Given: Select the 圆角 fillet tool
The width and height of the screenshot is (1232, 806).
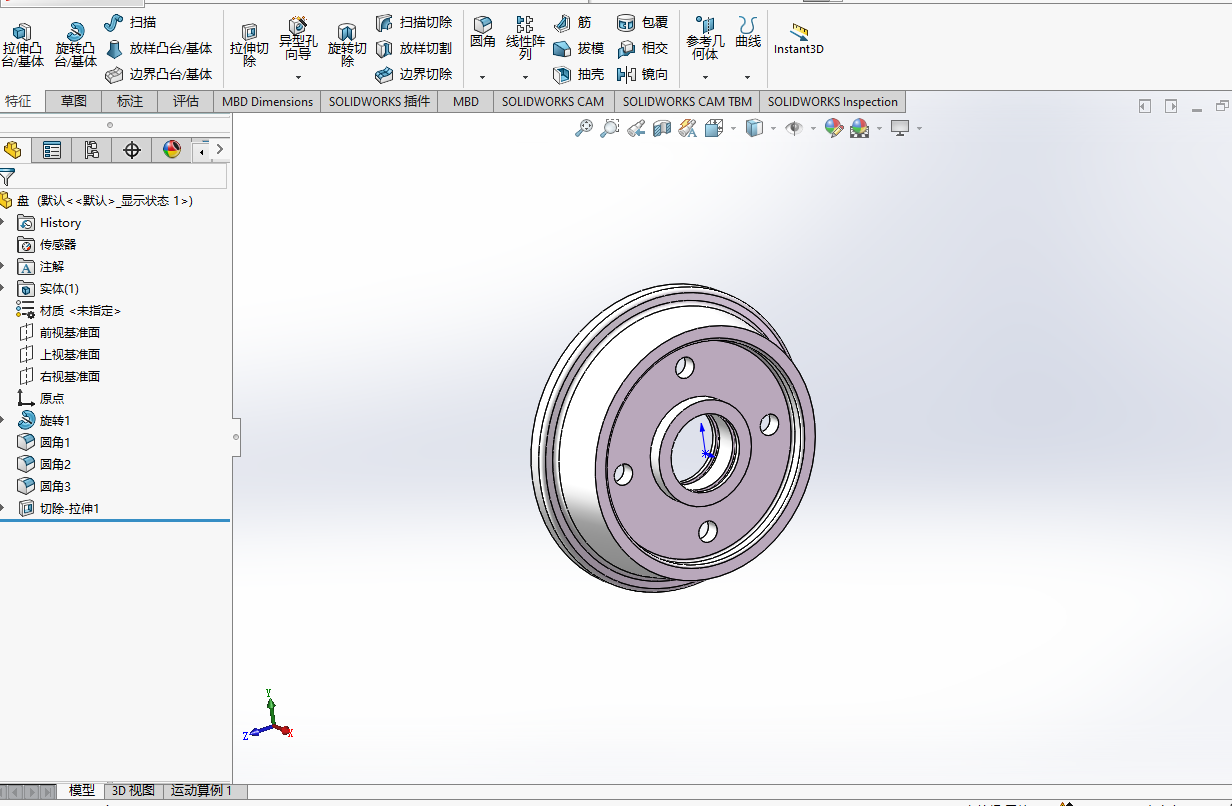Looking at the screenshot, I should 483,33.
